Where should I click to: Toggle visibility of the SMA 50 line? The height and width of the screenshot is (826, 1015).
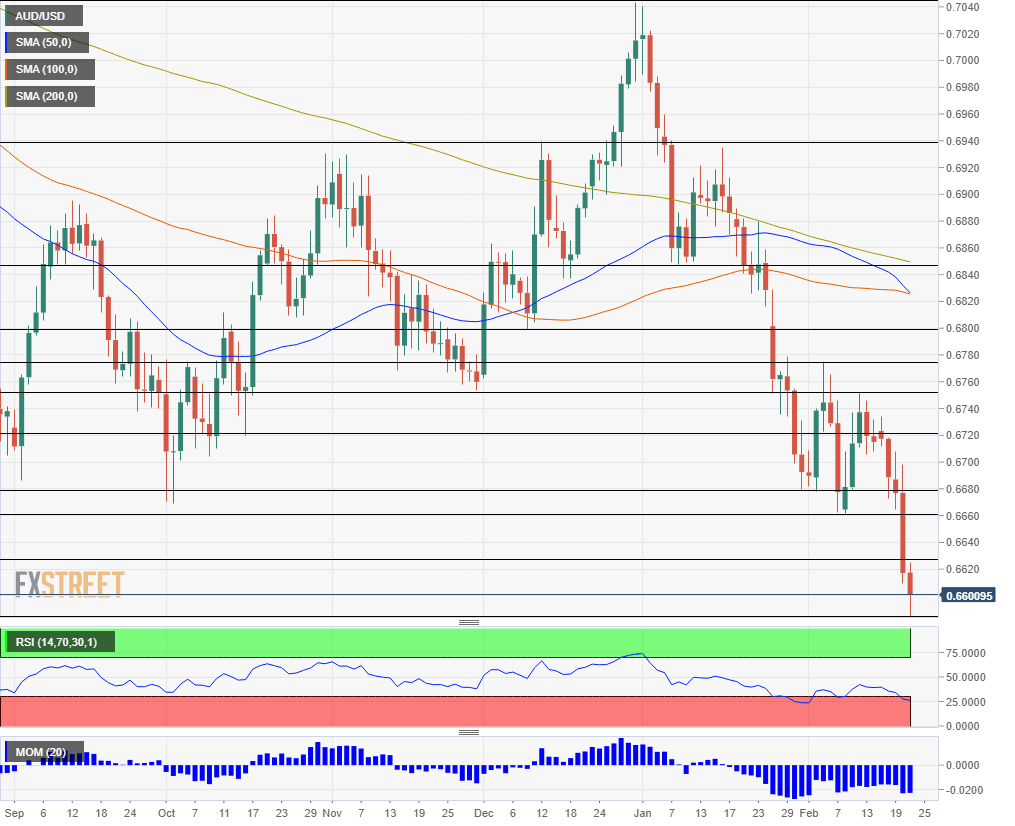coord(45,42)
